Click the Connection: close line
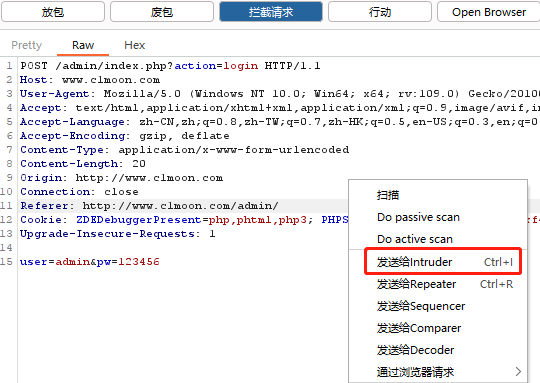Image resolution: width=540 pixels, height=383 pixels. click(79, 192)
